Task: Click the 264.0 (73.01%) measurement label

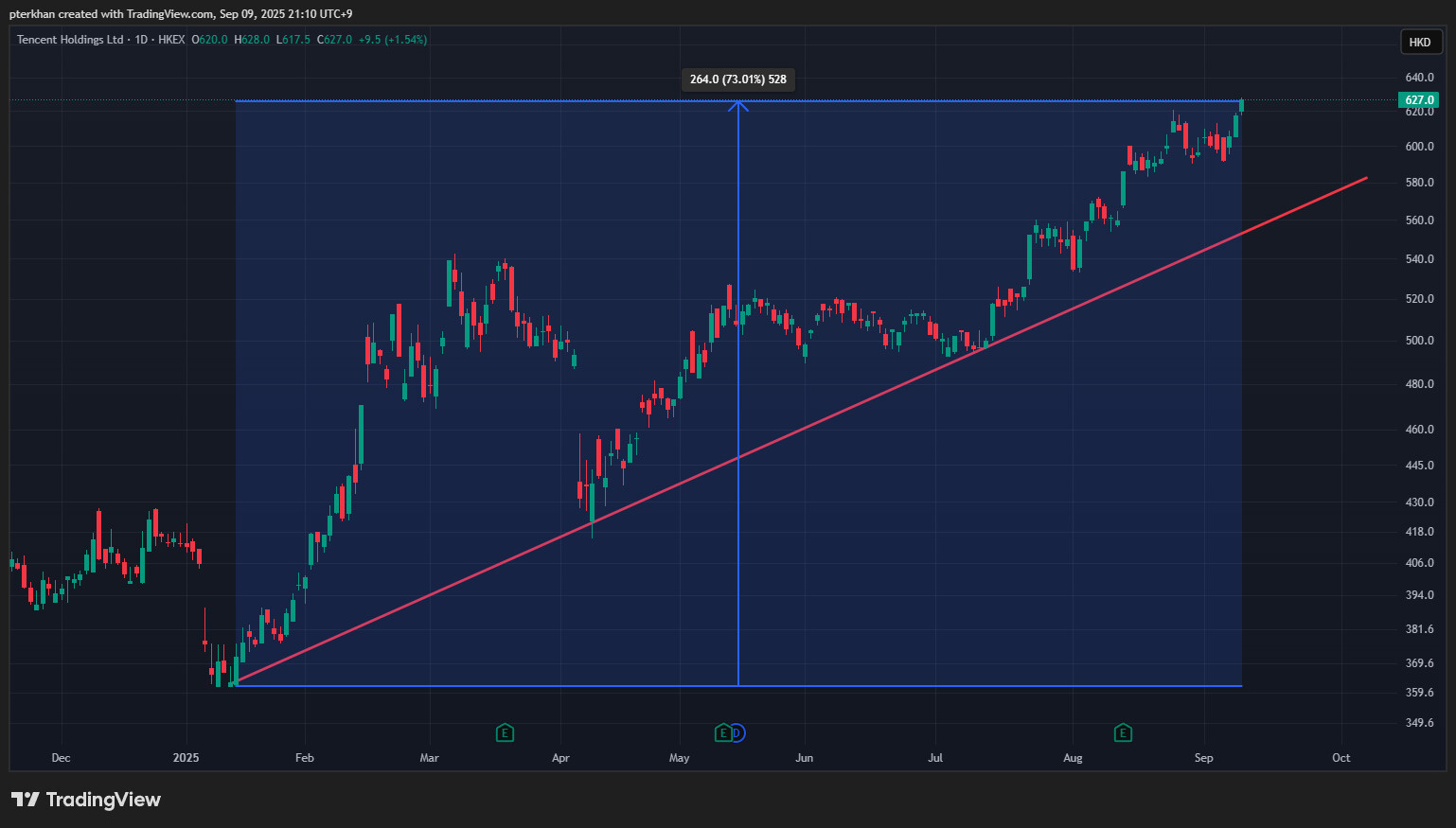Action: (738, 79)
